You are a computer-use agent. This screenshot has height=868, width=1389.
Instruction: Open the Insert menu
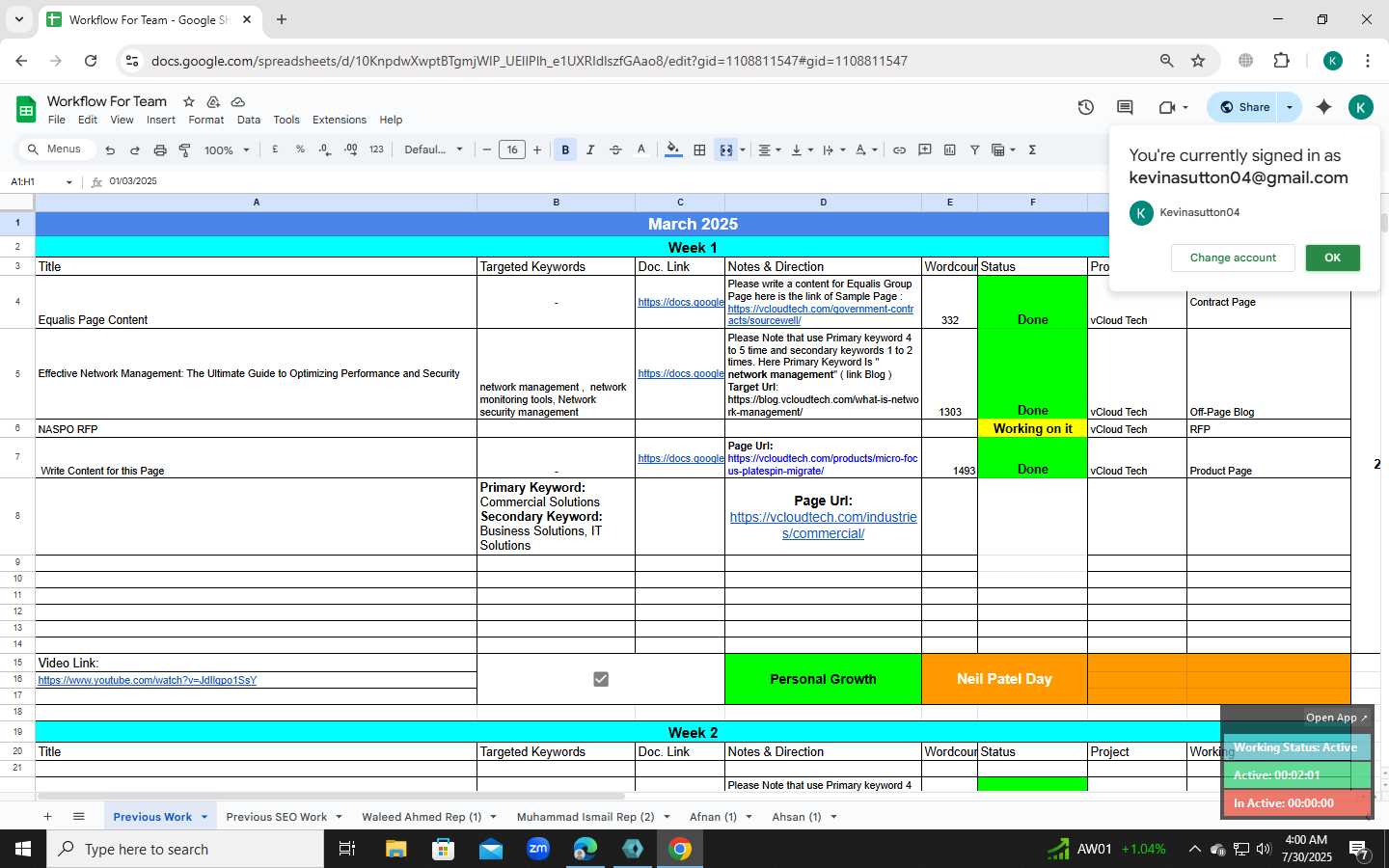tap(161, 120)
